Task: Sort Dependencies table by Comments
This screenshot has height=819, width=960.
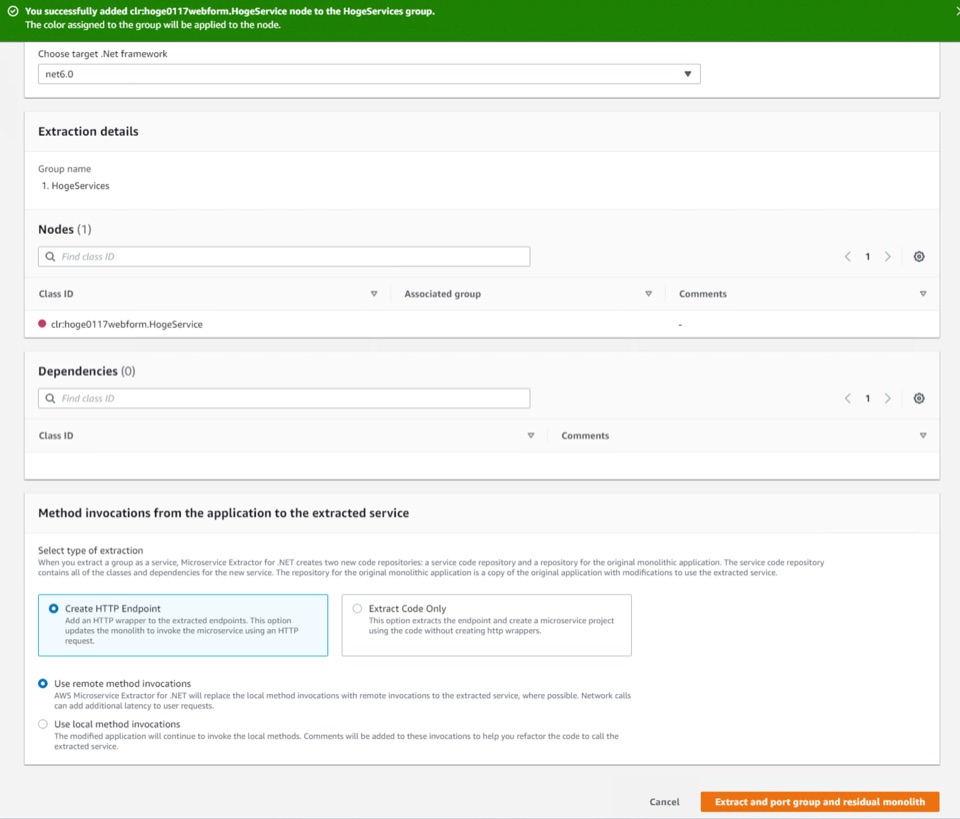Action: click(923, 436)
